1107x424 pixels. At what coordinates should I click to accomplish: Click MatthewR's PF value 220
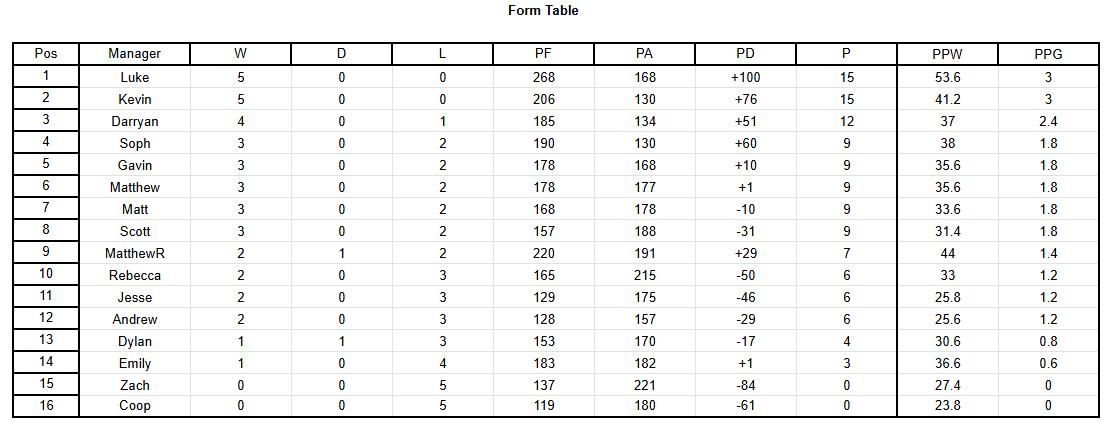pos(544,253)
